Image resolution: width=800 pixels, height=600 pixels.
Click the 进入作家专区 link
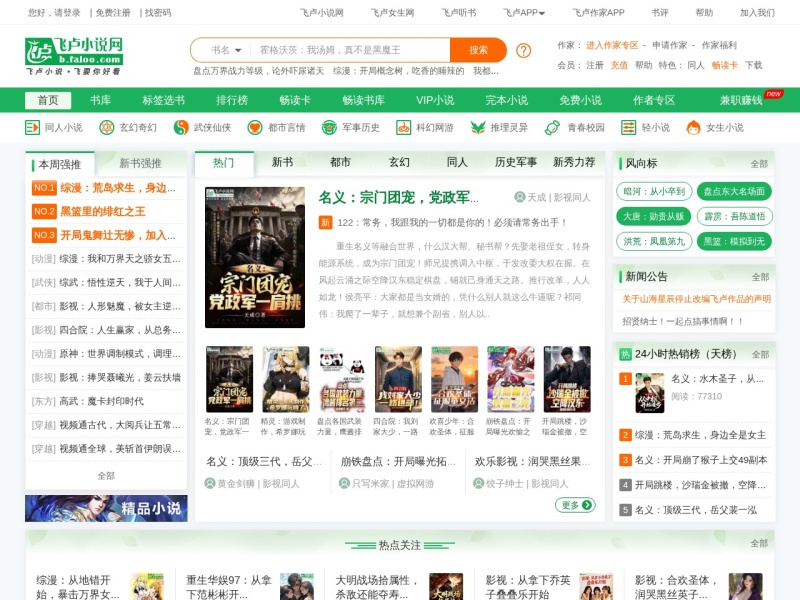pyautogui.click(x=612, y=45)
